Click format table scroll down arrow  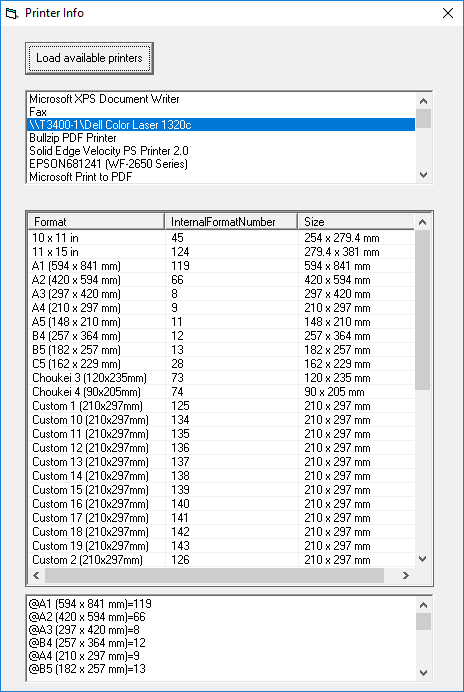coord(423,559)
